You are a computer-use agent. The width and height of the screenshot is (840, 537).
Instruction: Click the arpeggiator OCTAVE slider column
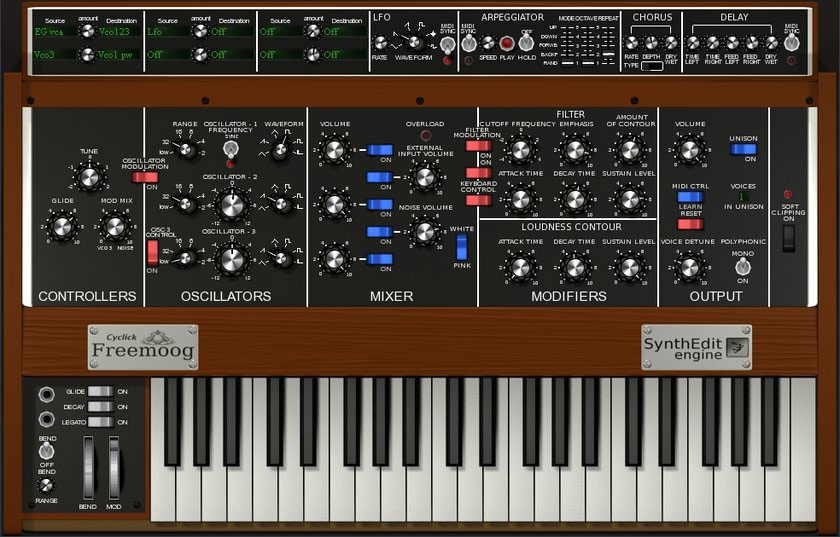click(x=587, y=45)
